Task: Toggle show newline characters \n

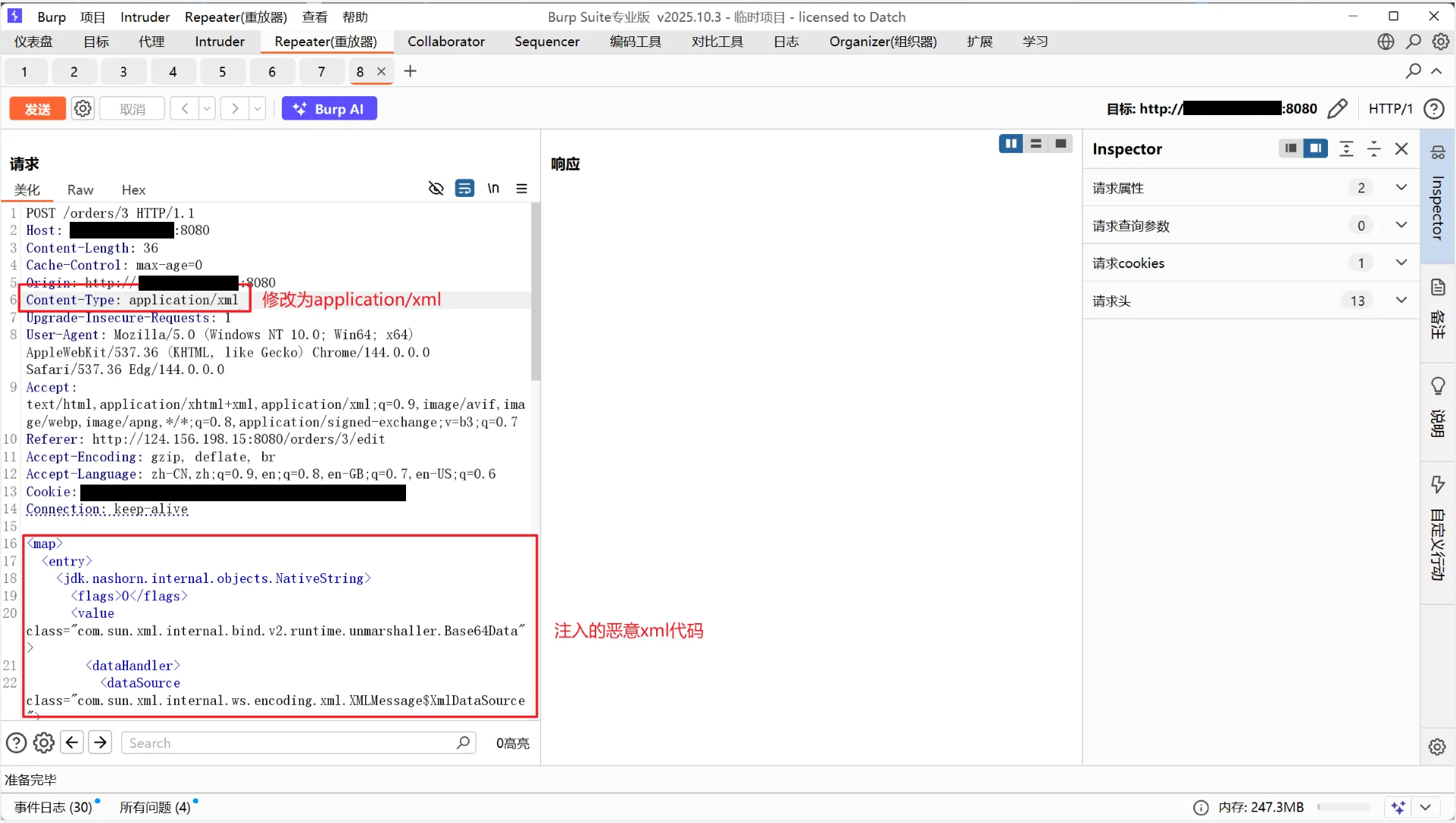Action: 493,189
